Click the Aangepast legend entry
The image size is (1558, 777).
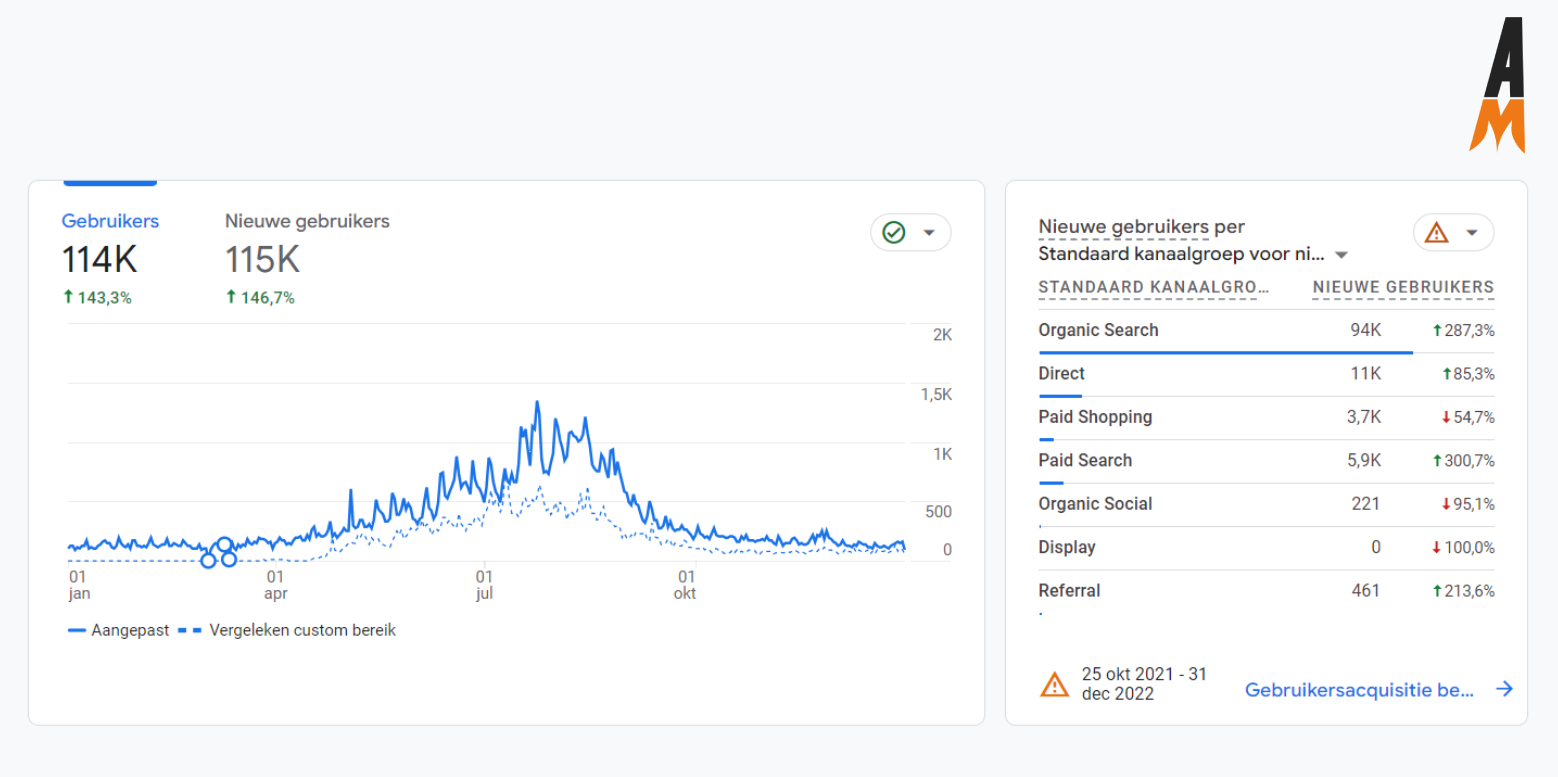click(119, 631)
